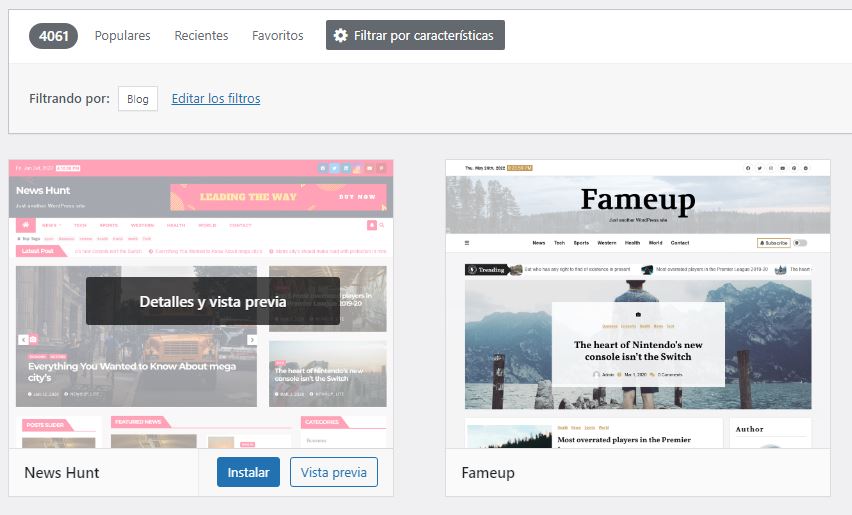
Task: Click Vista previa for News Hunt
Action: pos(333,472)
